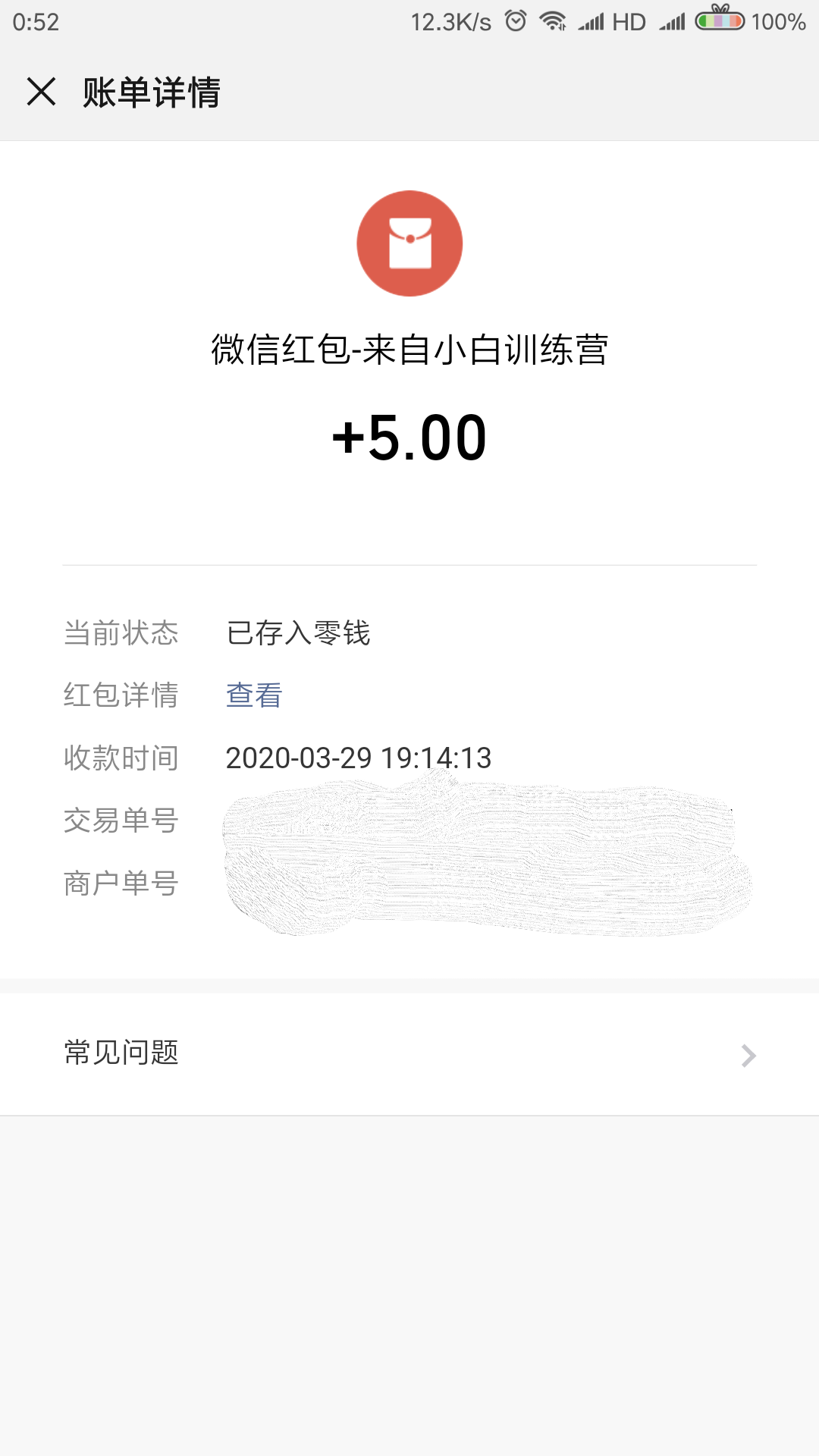Tap the 0:52 clock in status bar
This screenshot has height=1456, width=819.
36,22
